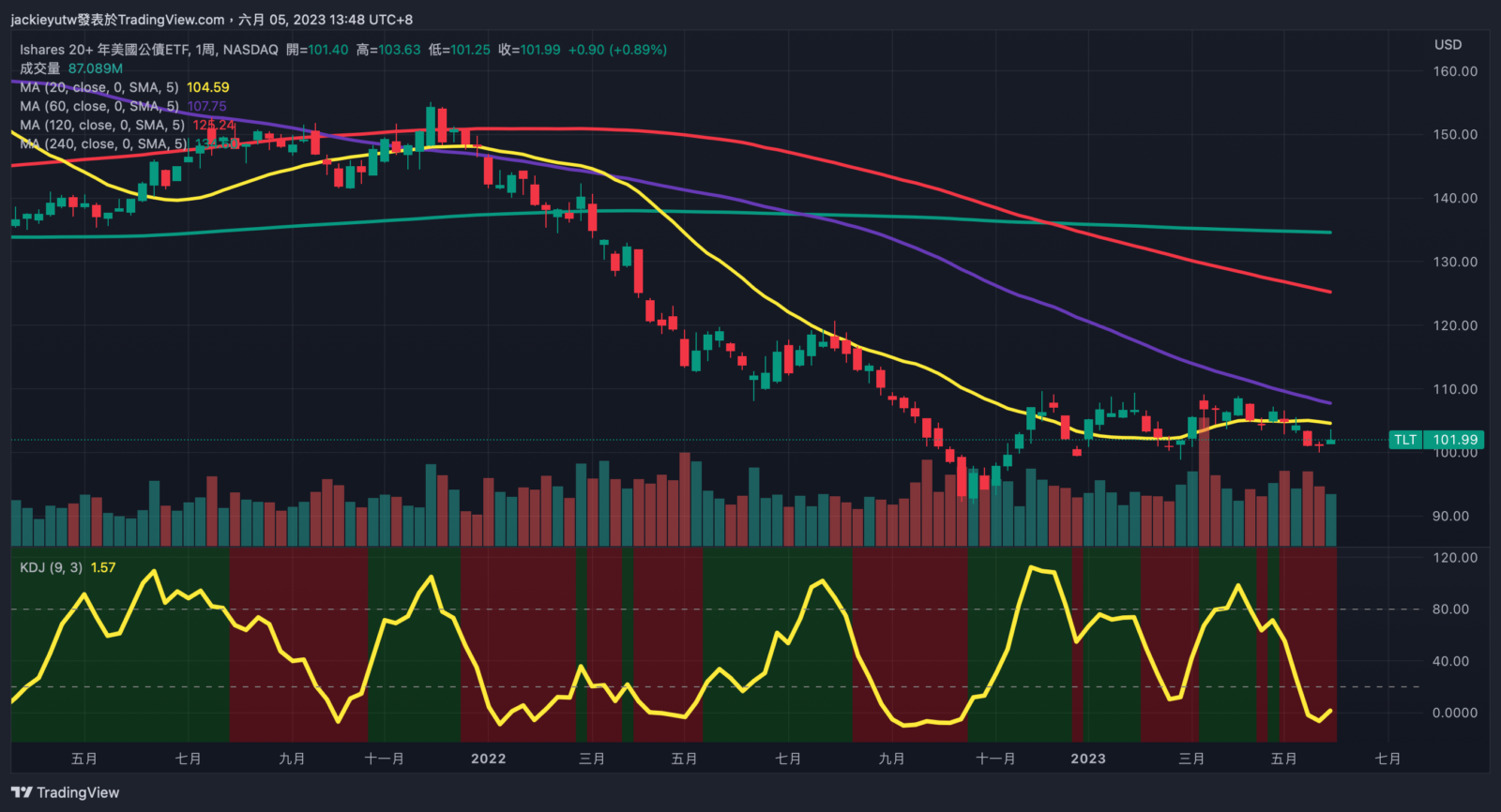Click the TradingView logo in the bottom-left corner
1501x812 pixels.
(x=66, y=792)
